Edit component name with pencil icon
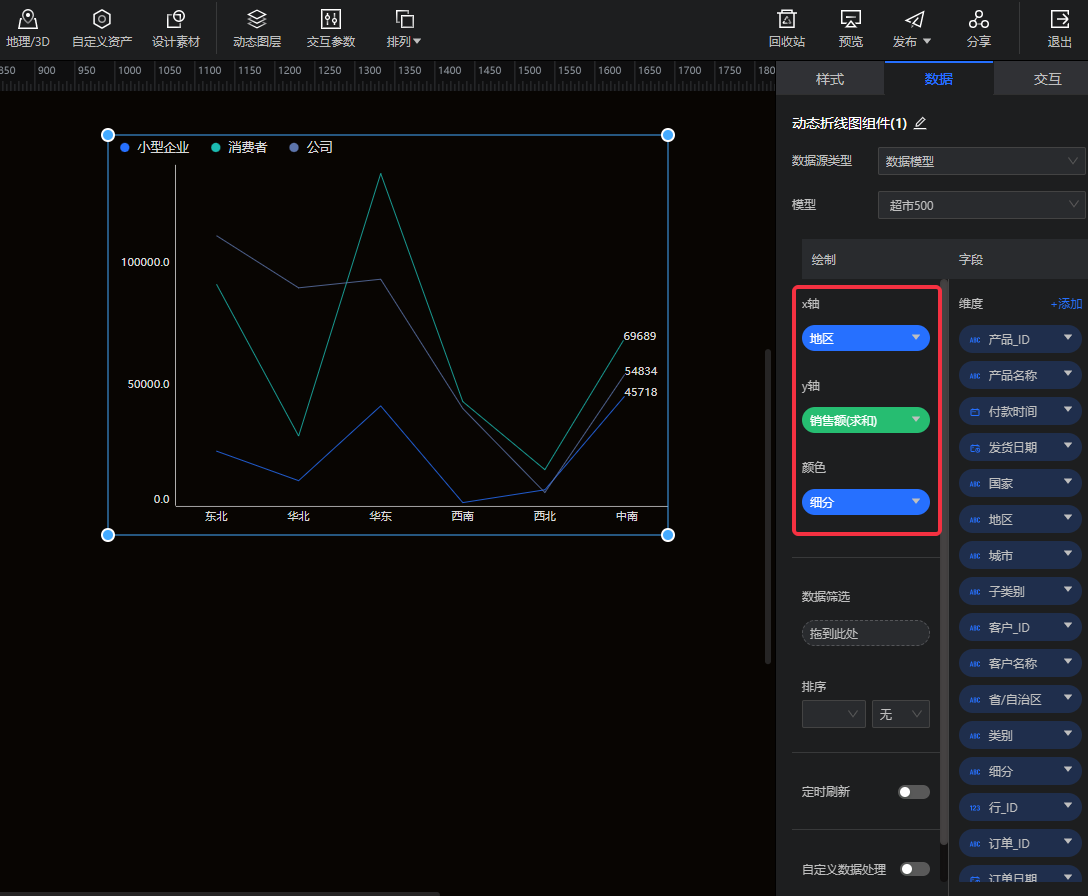This screenshot has width=1088, height=896. (x=920, y=123)
